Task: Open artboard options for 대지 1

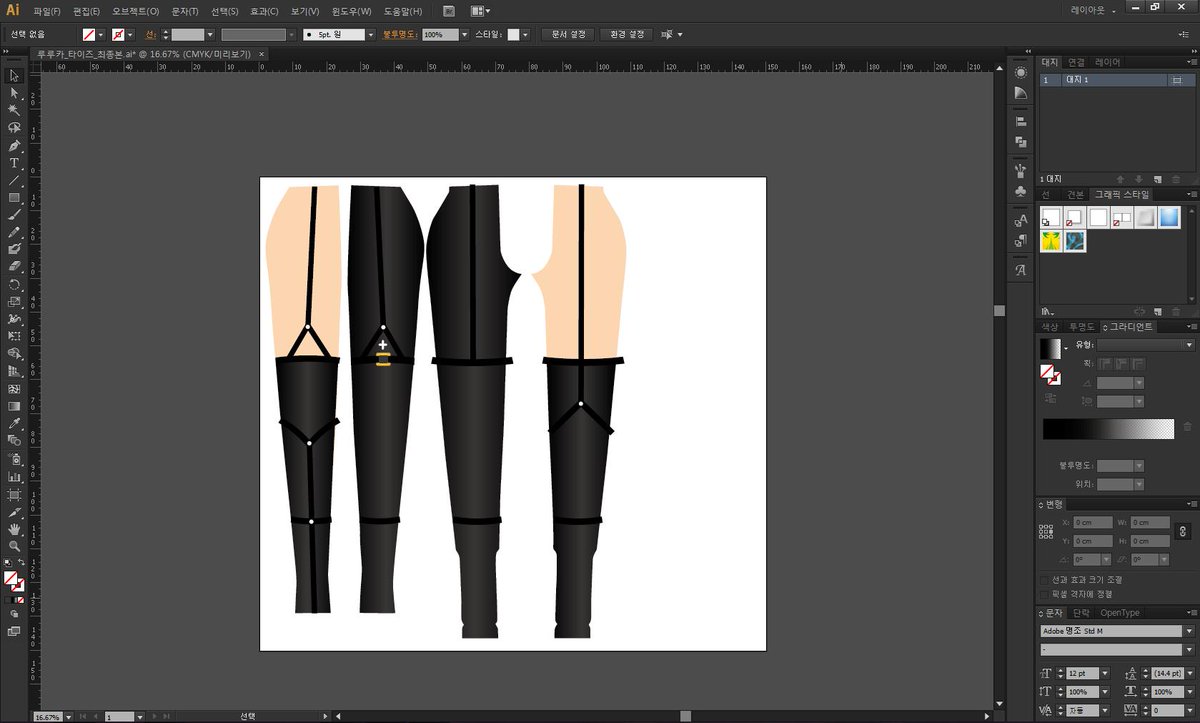Action: click(x=1176, y=80)
